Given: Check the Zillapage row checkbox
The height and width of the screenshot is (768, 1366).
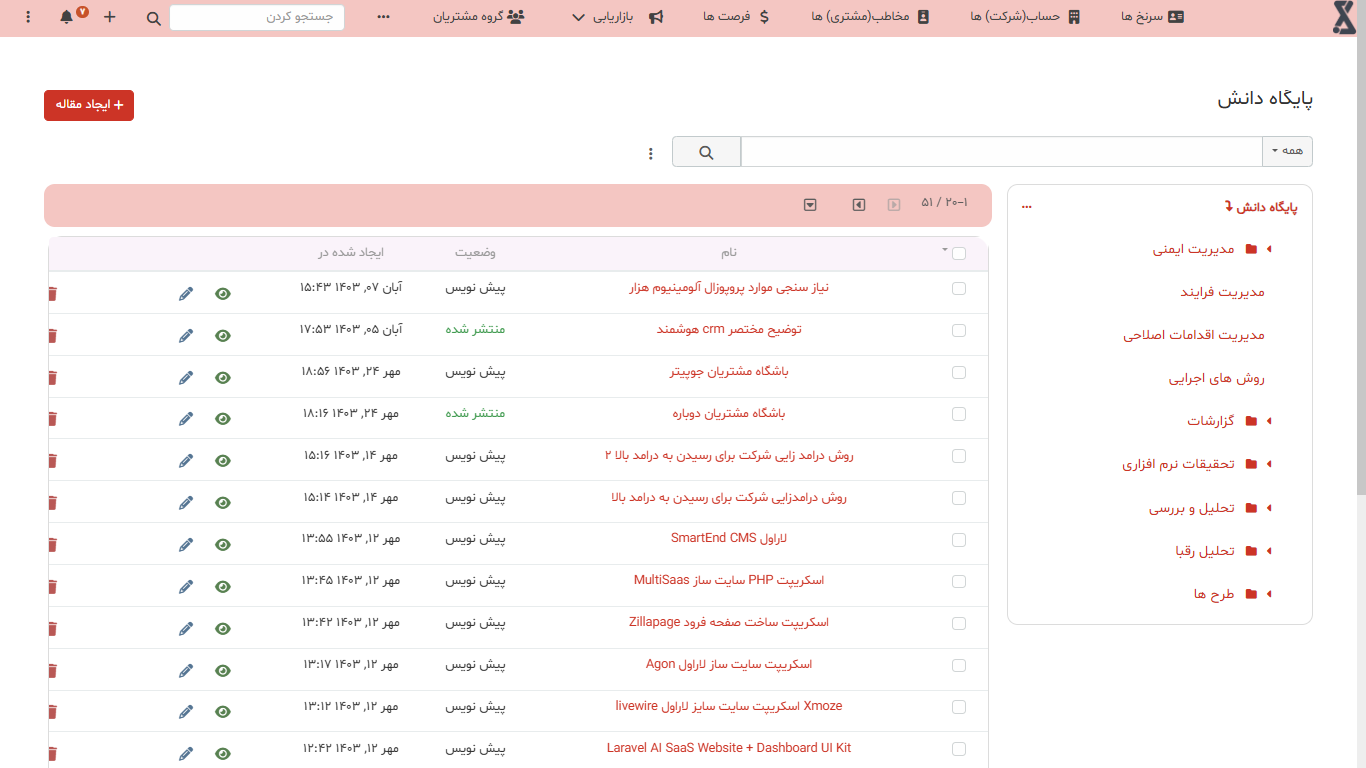Looking at the screenshot, I should pyautogui.click(x=959, y=623).
